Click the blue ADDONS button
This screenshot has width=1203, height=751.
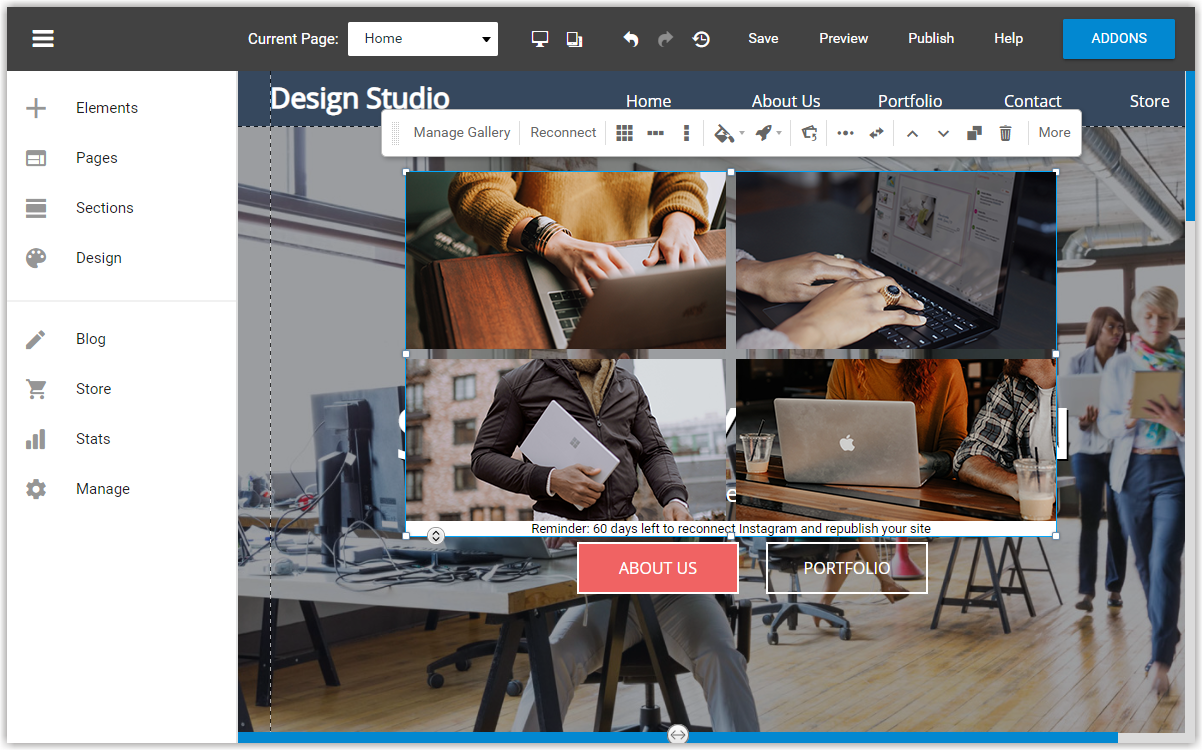[1119, 39]
